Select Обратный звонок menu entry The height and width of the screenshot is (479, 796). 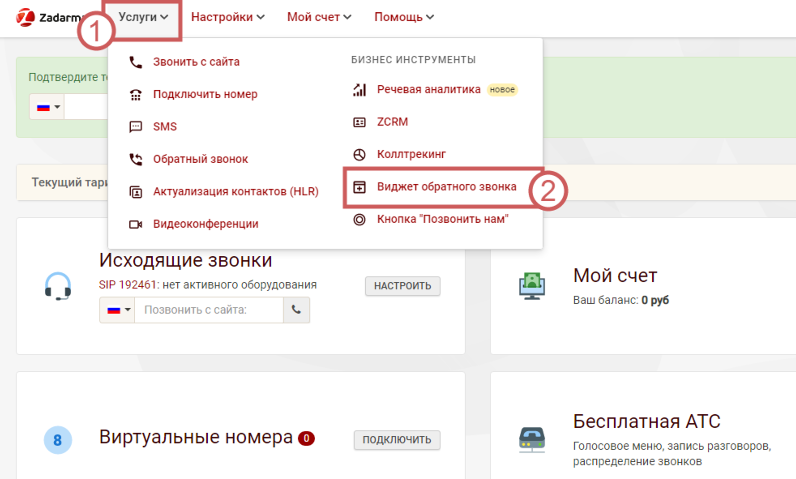[x=200, y=159]
